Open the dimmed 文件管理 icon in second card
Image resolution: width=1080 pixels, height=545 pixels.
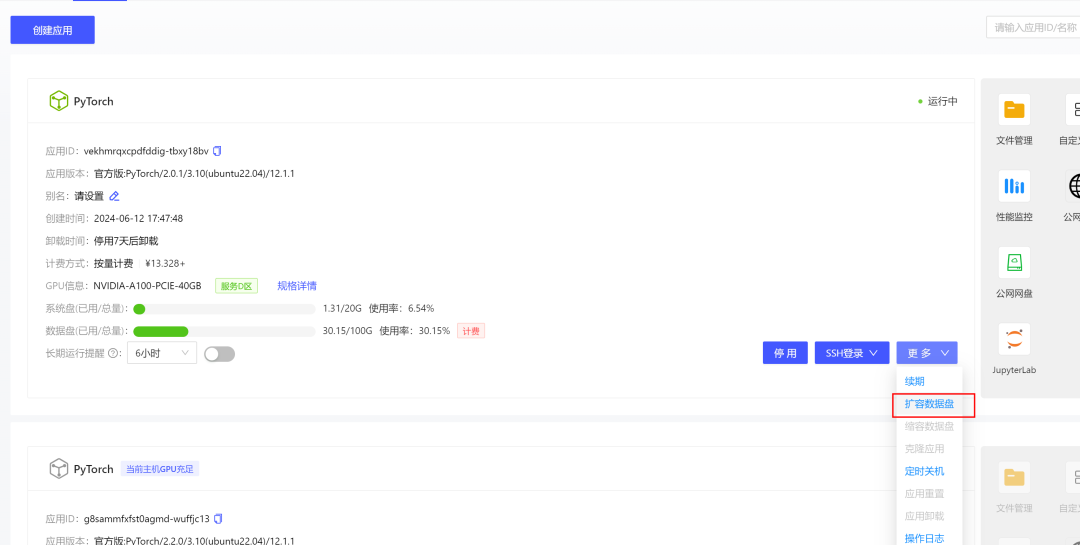(x=1014, y=477)
